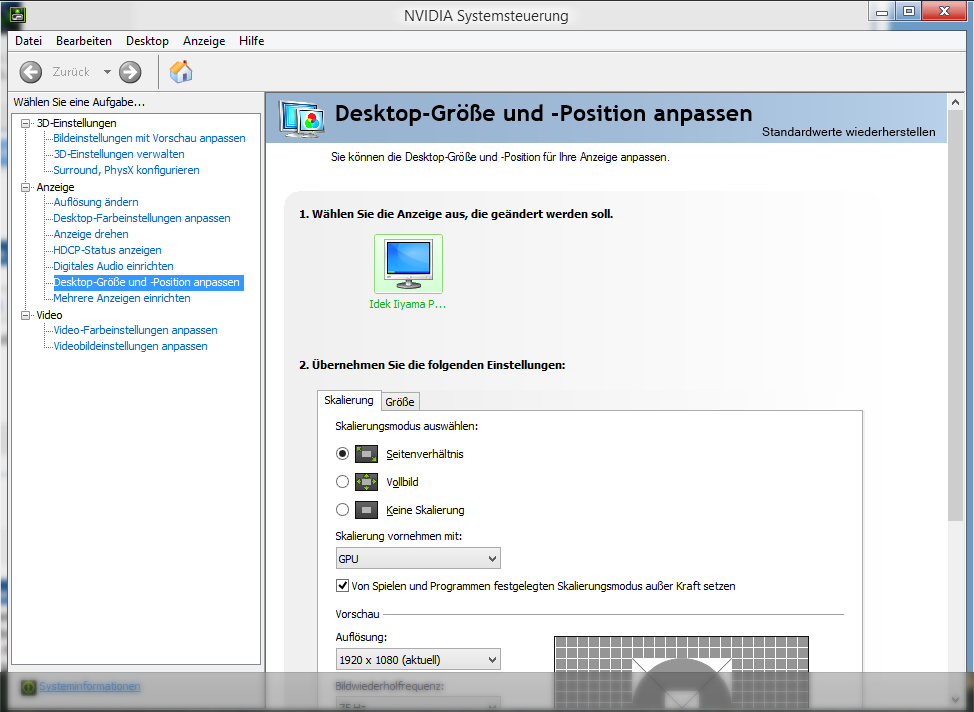Open the Bearbeiten menu
This screenshot has width=974, height=712.
coord(84,41)
